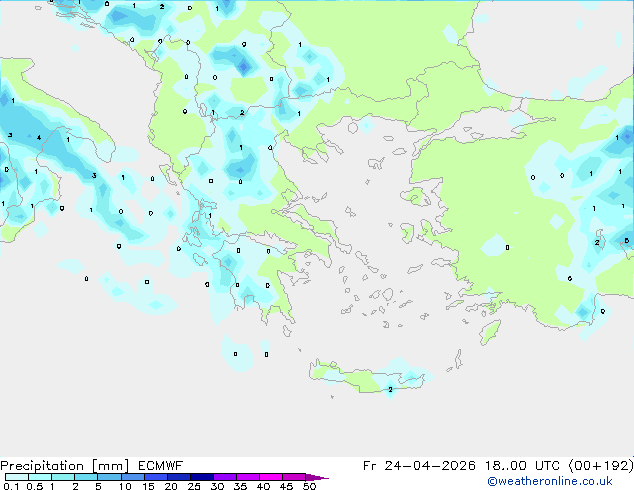
Task: Click the legend label '0.5'
Action: click(35, 486)
